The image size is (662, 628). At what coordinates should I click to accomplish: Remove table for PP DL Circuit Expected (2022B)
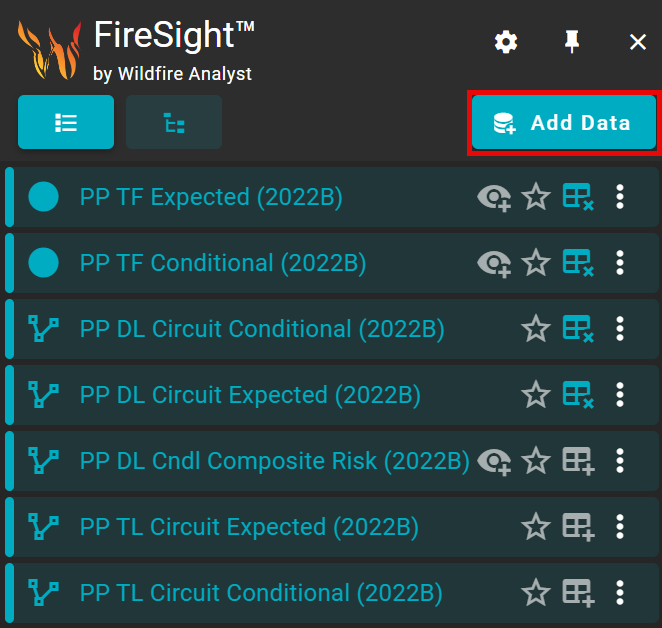pyautogui.click(x=578, y=395)
